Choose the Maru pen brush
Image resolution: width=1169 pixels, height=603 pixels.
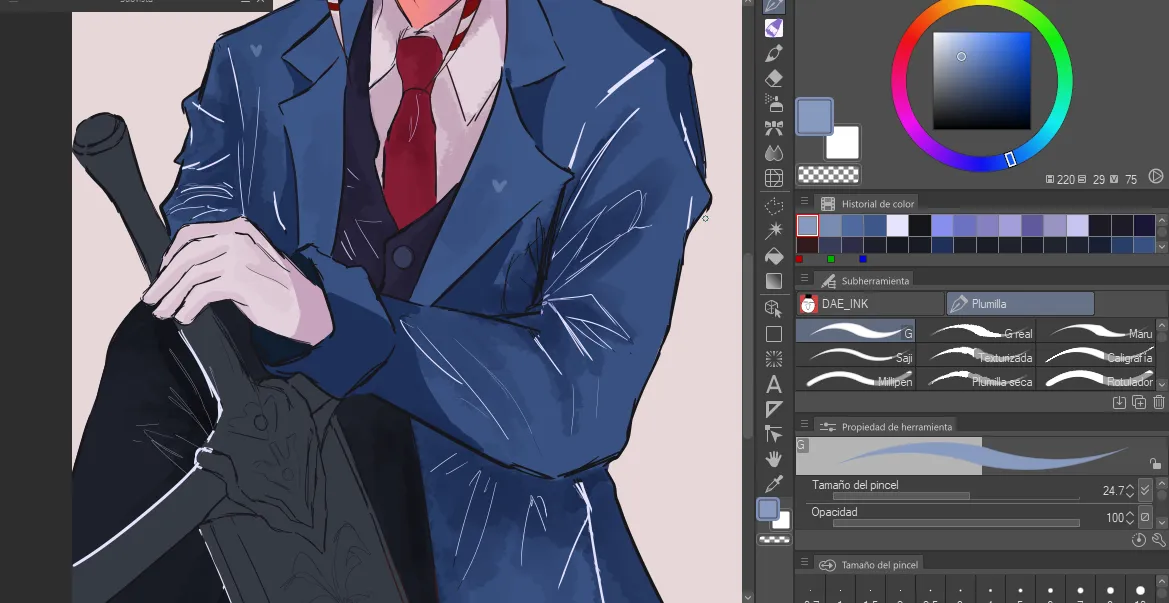tap(1095, 331)
